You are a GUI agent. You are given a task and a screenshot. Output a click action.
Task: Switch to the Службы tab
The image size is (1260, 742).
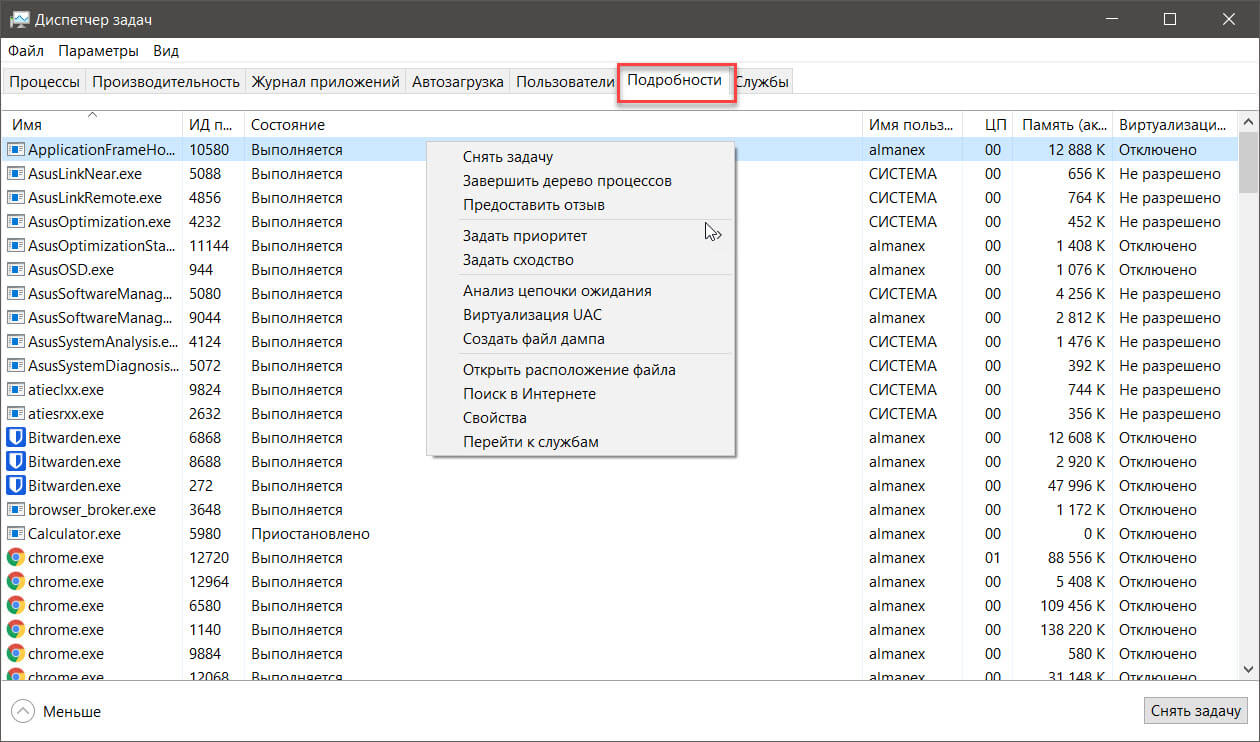tap(763, 82)
